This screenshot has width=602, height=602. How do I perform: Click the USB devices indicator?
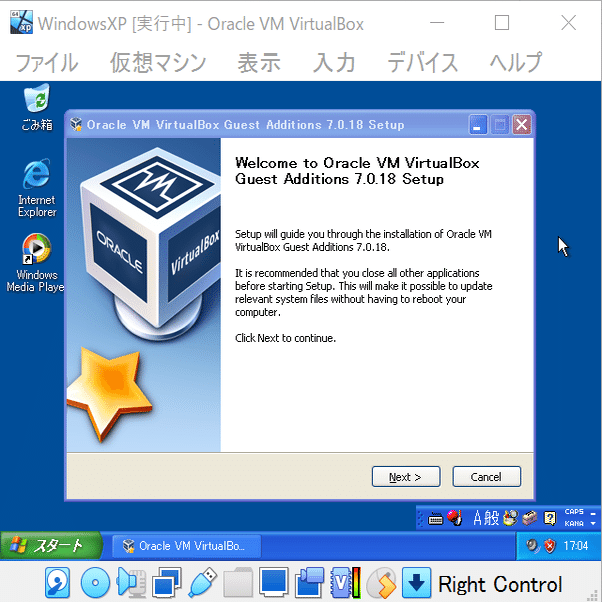click(202, 583)
